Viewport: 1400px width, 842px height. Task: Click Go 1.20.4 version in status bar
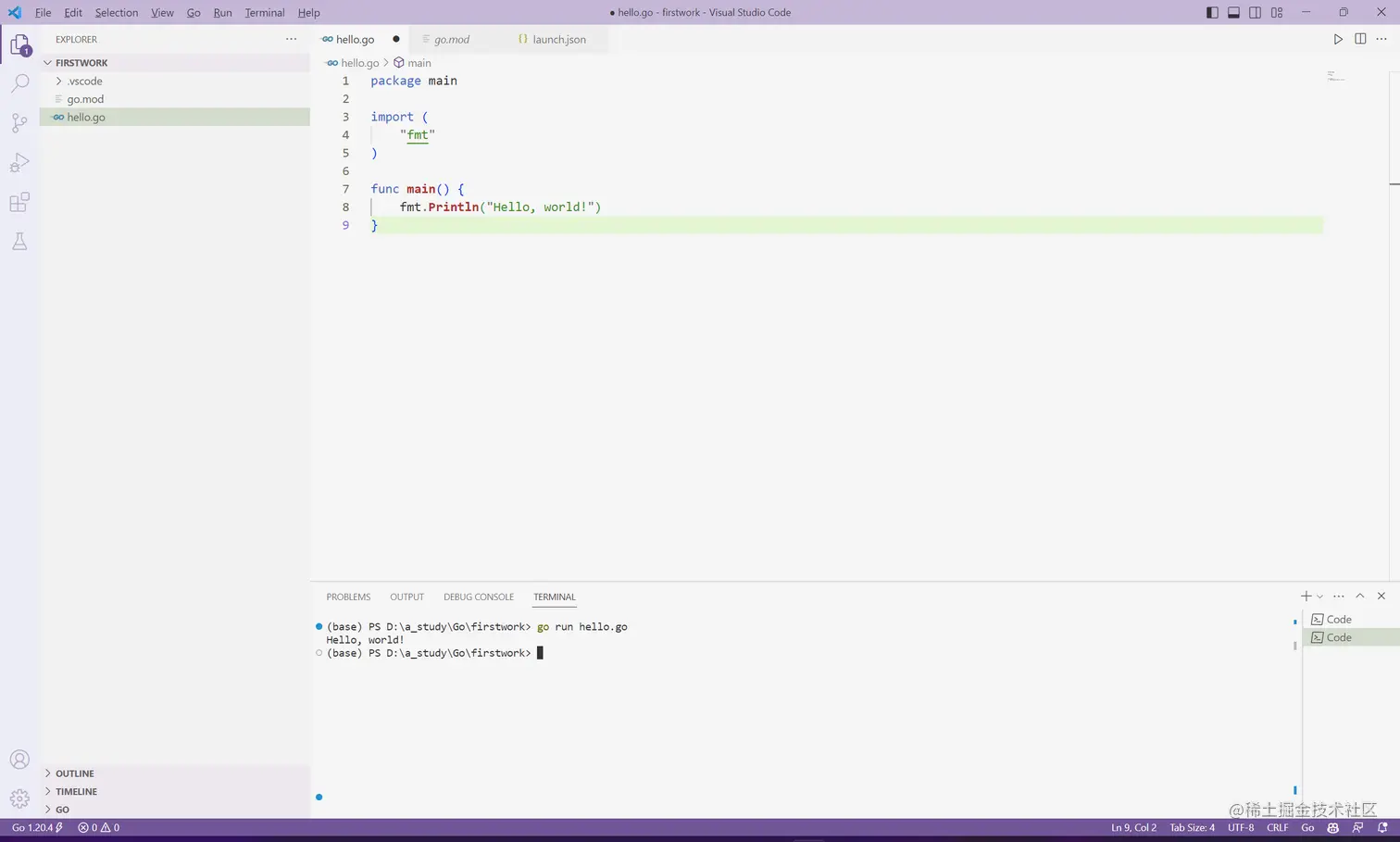click(x=37, y=827)
